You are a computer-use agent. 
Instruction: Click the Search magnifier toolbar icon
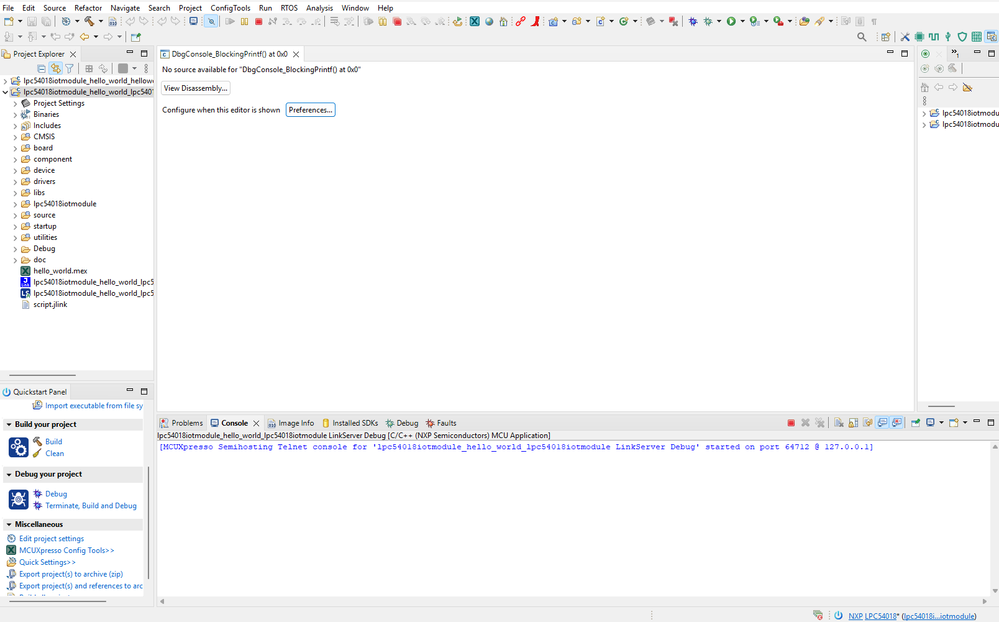pos(861,36)
